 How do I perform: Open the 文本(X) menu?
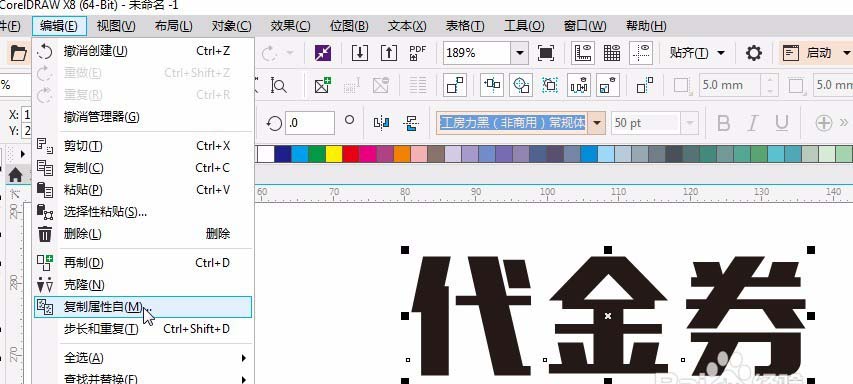point(407,26)
